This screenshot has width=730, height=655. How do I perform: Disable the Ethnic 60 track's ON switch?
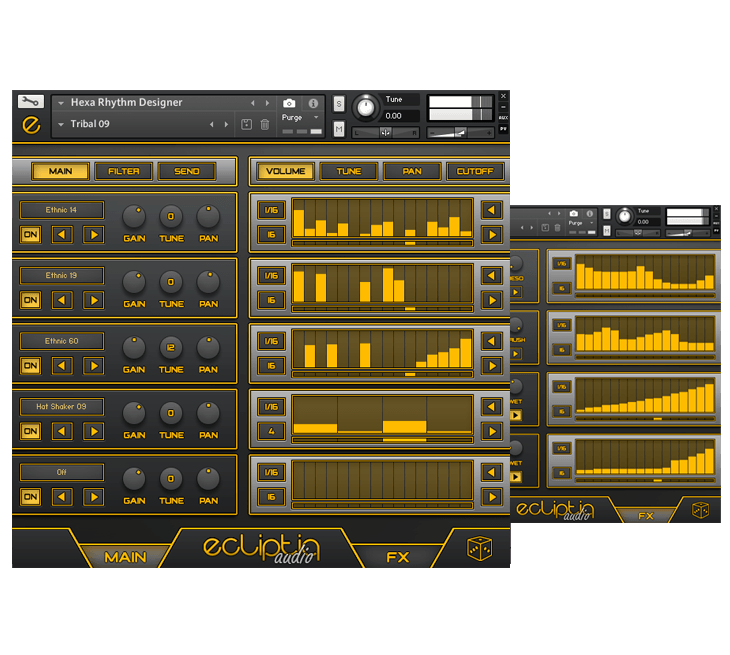point(31,366)
